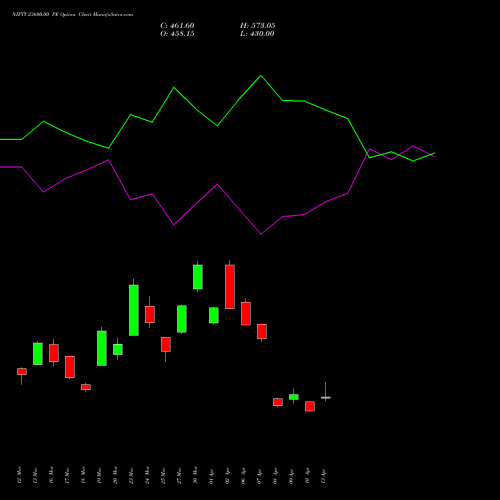Click the green candle above 27 Mar
Image resolution: width=500 pixels, height=500 pixels.
pyautogui.click(x=182, y=319)
